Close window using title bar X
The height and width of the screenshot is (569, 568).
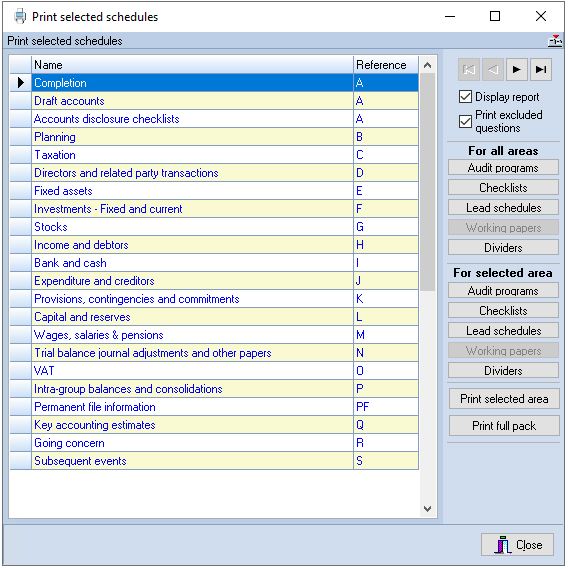(541, 16)
